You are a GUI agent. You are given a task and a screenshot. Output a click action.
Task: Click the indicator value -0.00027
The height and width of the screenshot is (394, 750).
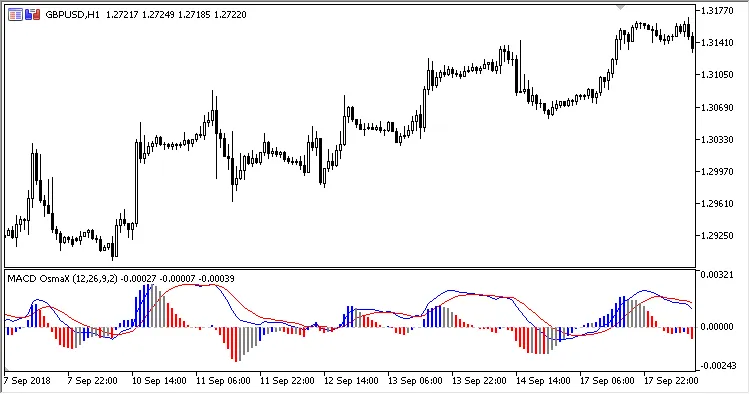pos(139,279)
